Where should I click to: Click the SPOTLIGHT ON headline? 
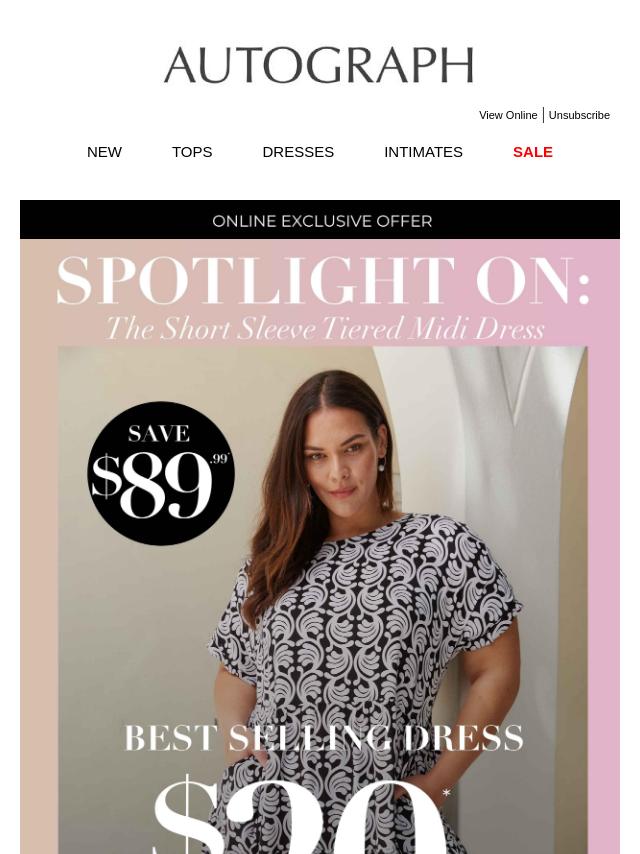tap(322, 281)
